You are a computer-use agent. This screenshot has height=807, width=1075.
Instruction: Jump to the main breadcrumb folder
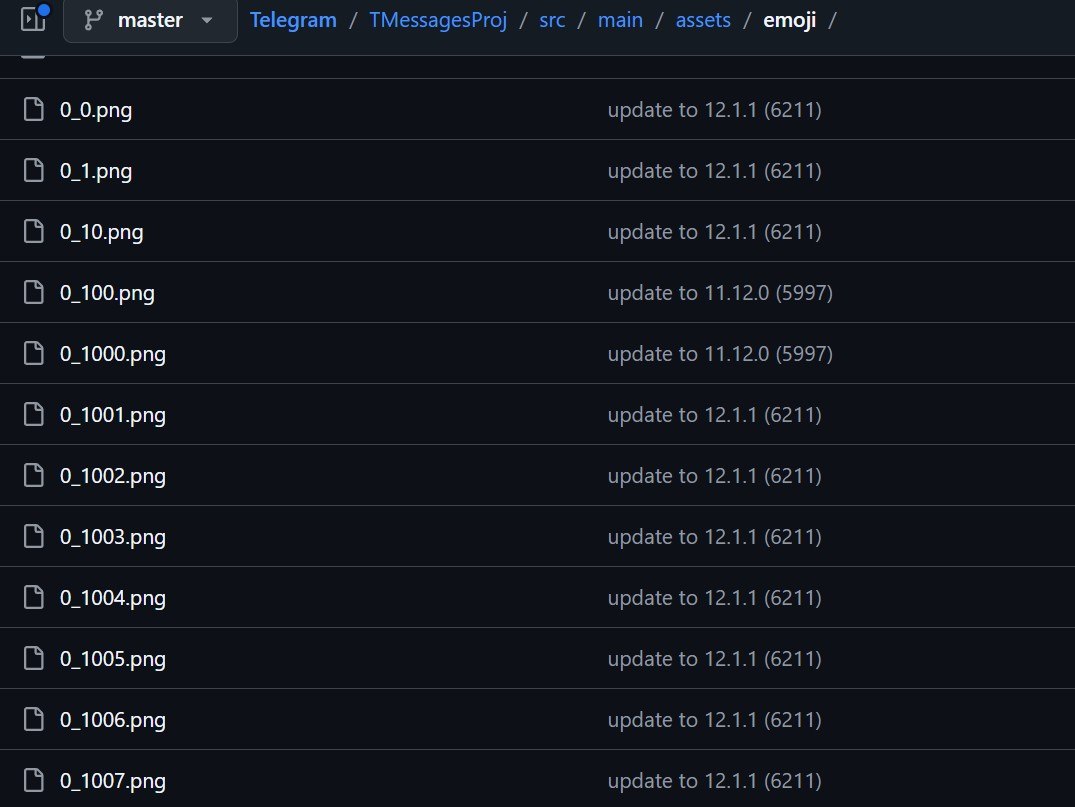click(620, 20)
